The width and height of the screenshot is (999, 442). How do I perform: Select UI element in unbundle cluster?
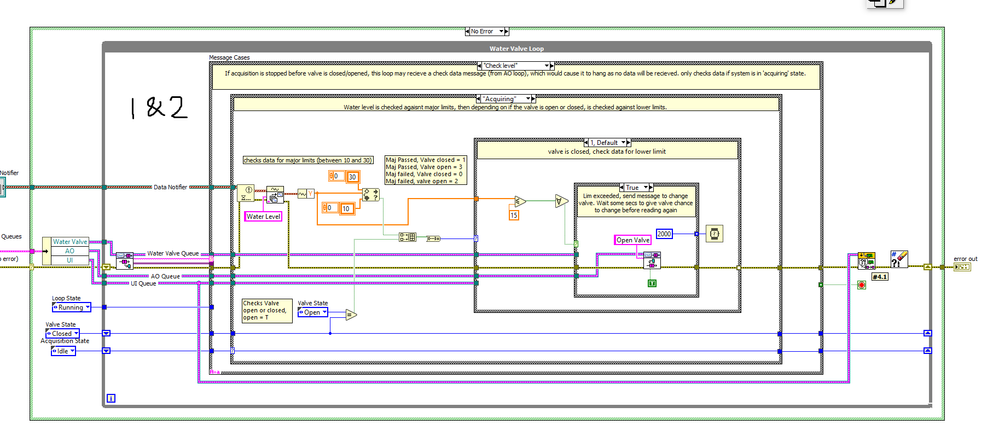point(69,260)
